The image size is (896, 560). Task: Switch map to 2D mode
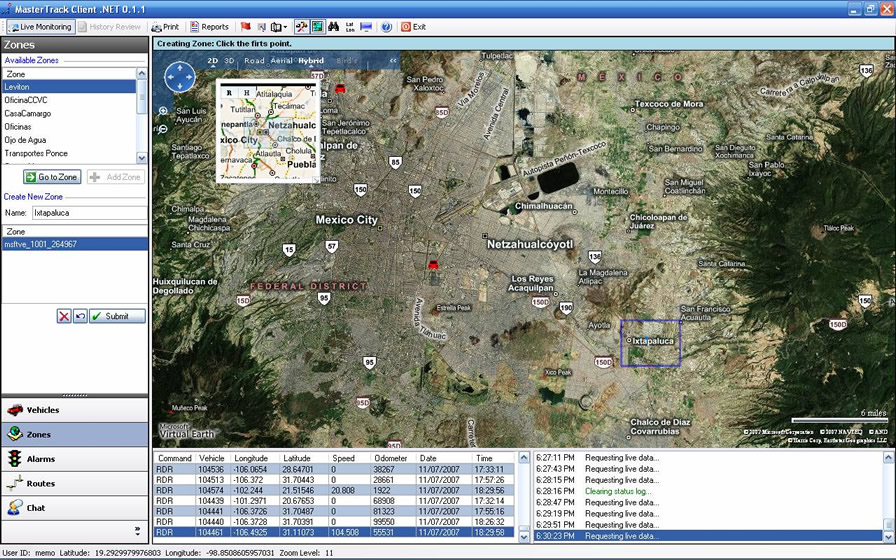click(x=213, y=61)
